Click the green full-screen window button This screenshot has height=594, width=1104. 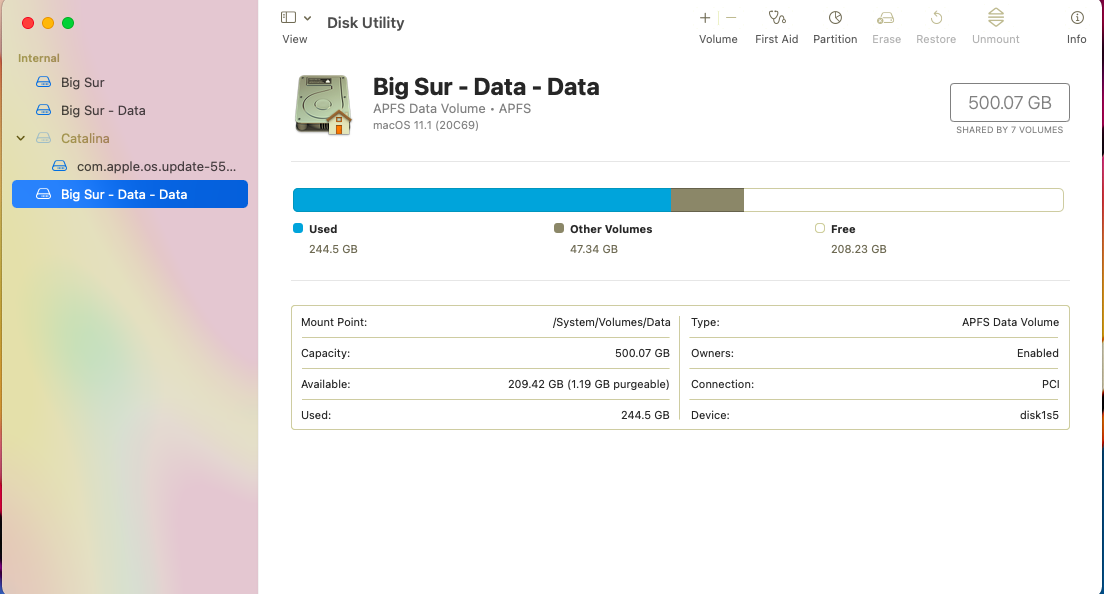click(x=68, y=23)
